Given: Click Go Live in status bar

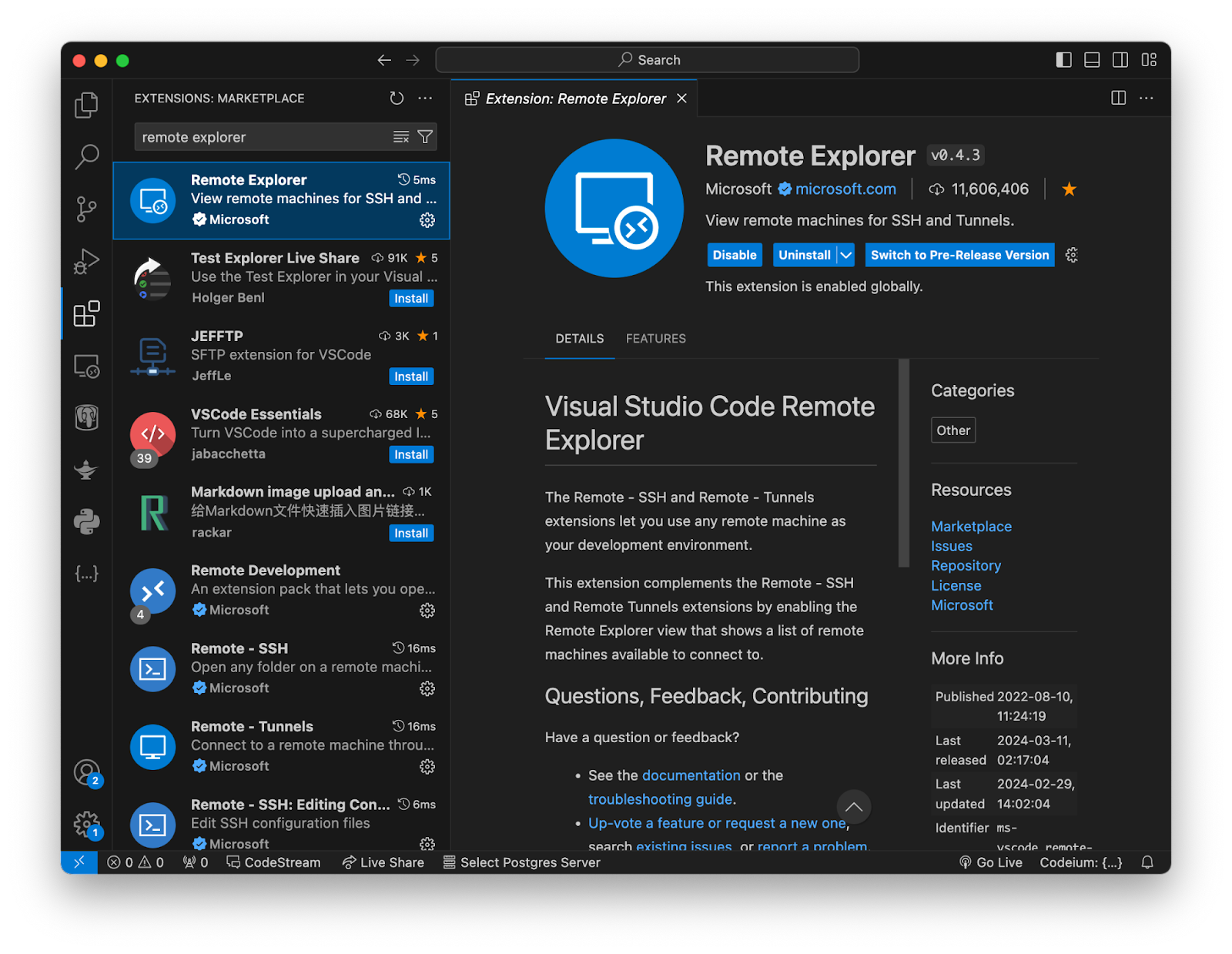Looking at the screenshot, I should (x=990, y=862).
